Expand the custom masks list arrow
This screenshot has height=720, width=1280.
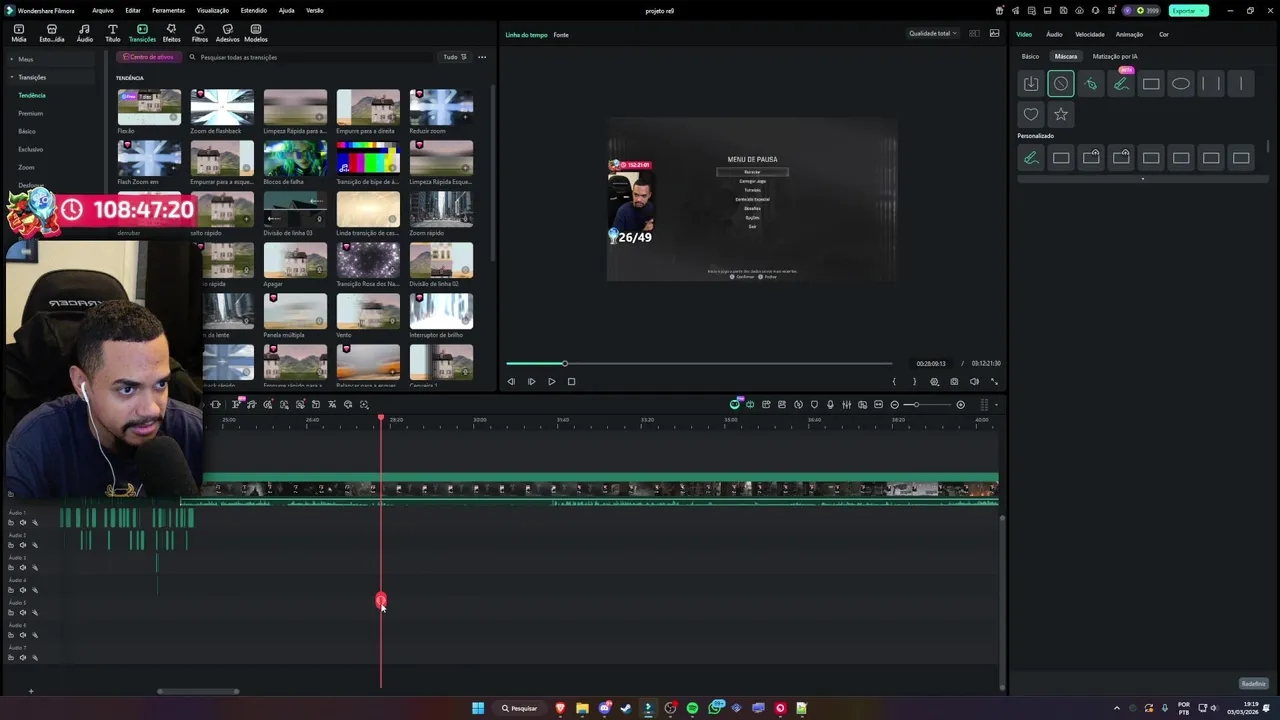[1143, 179]
